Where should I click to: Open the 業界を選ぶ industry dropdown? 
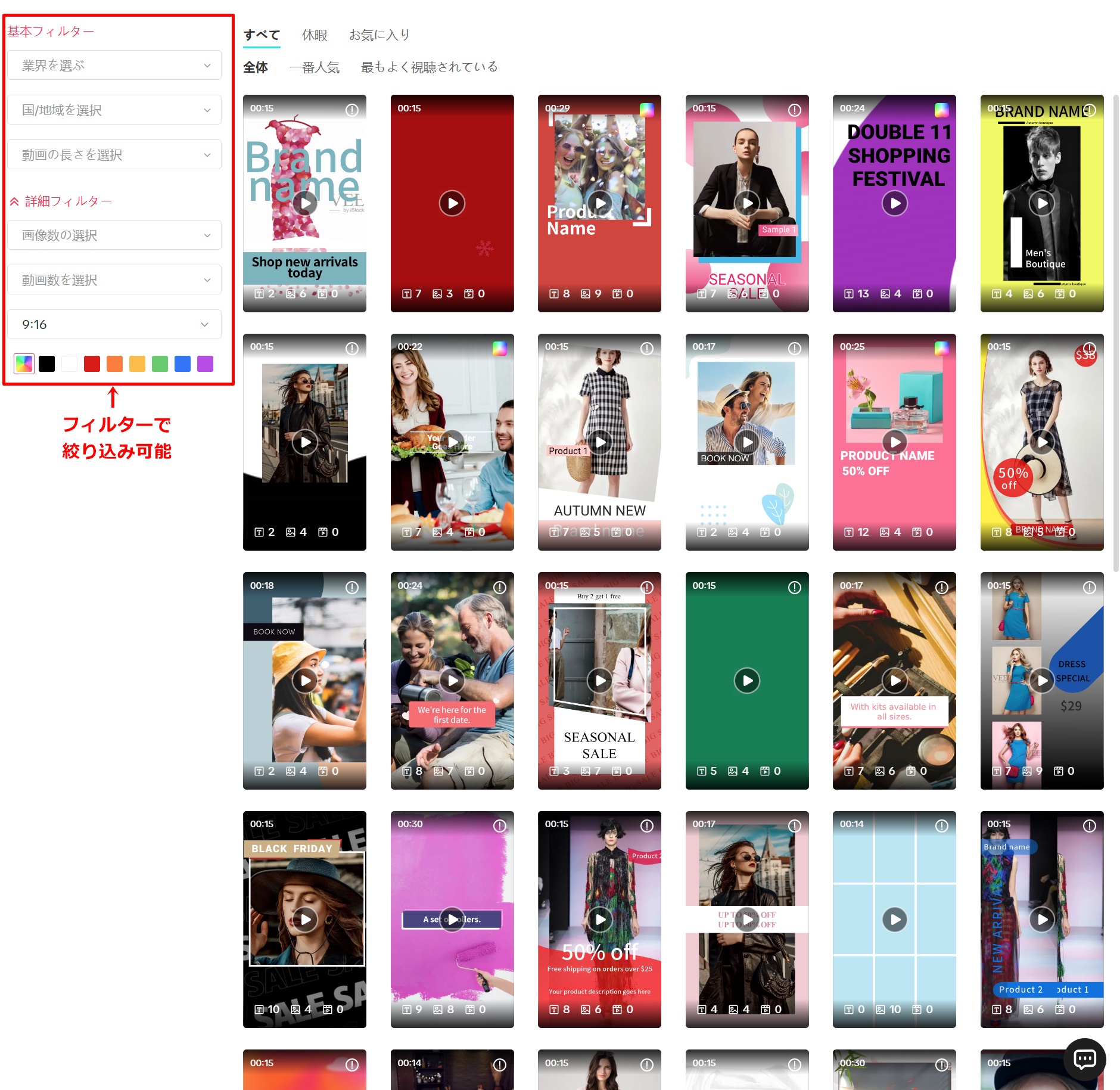tap(114, 66)
